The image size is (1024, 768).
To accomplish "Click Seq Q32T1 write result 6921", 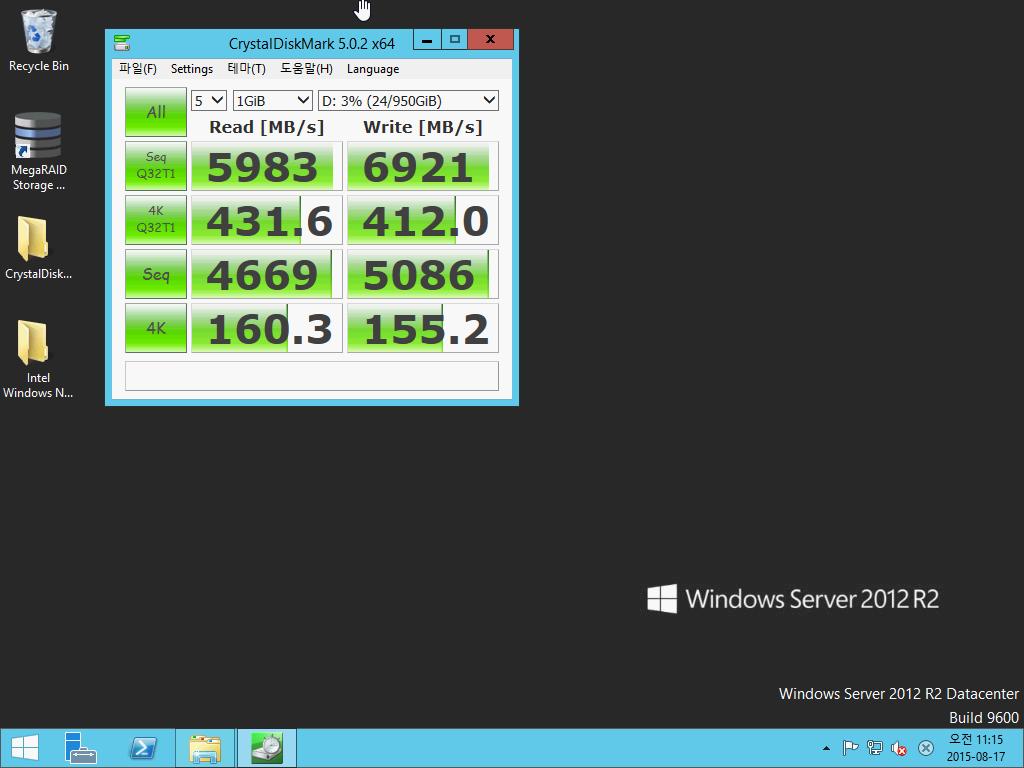I will (x=423, y=166).
